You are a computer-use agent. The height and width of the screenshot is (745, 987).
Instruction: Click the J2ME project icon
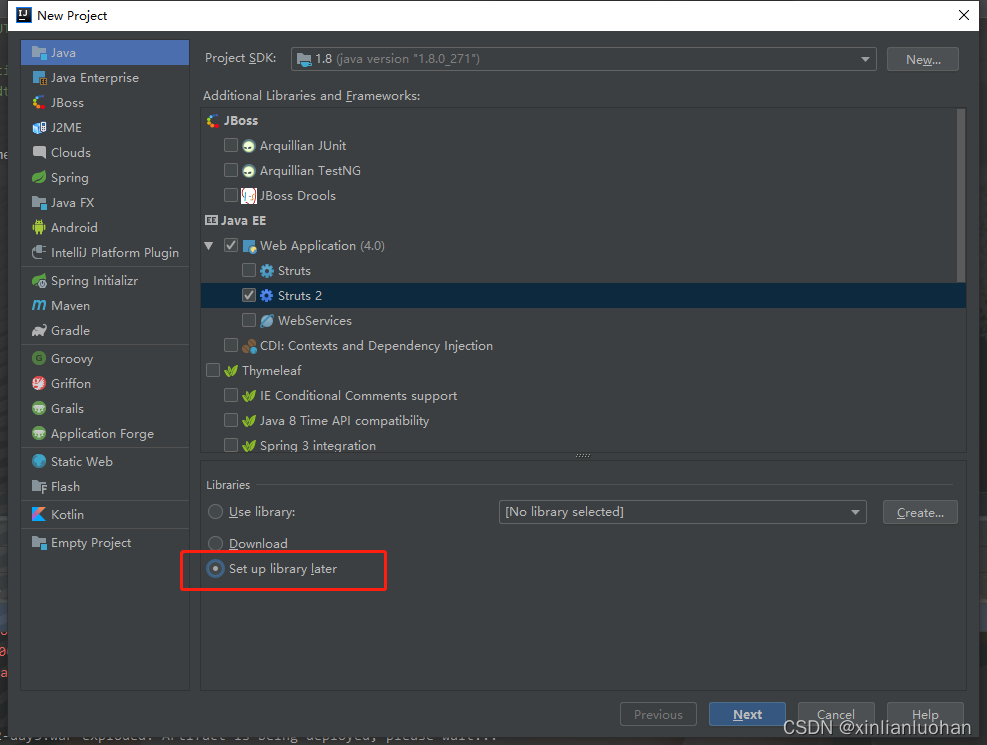point(39,128)
